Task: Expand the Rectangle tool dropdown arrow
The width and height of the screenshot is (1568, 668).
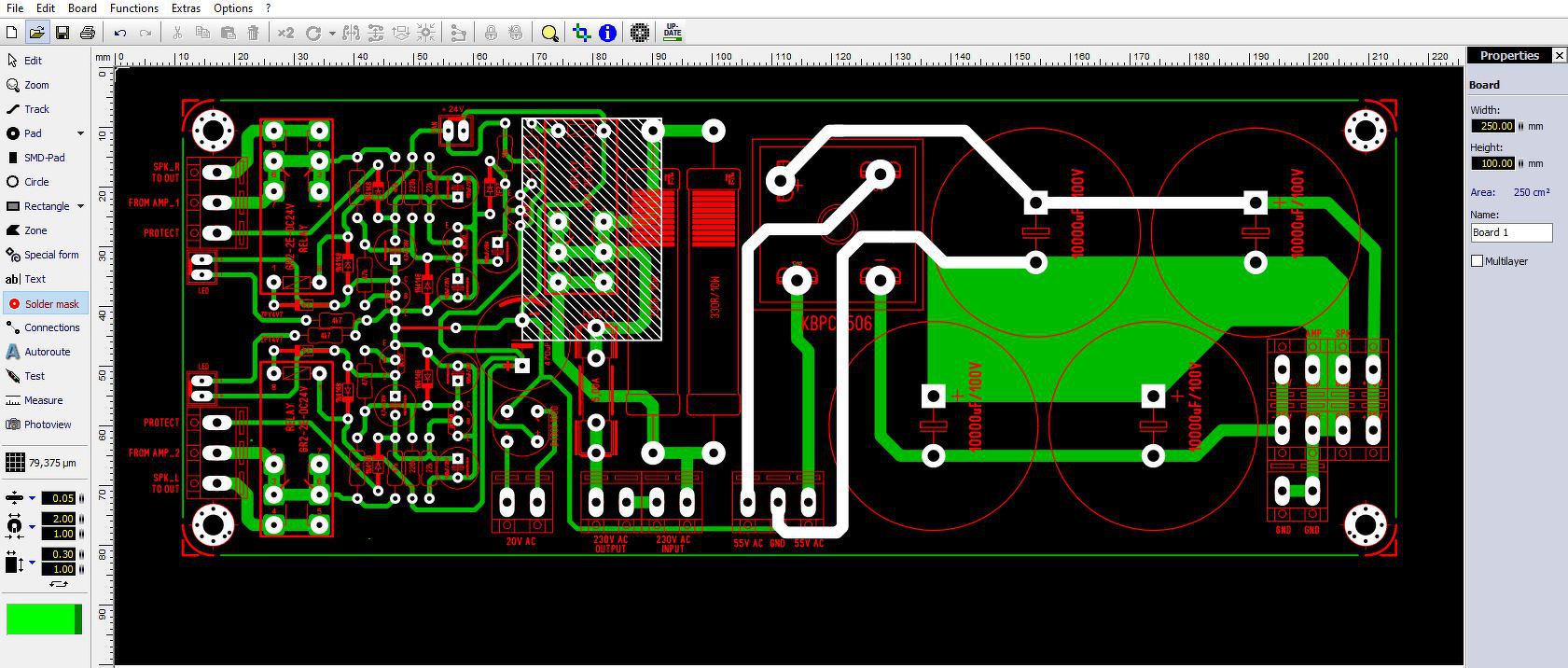Action: (x=80, y=206)
